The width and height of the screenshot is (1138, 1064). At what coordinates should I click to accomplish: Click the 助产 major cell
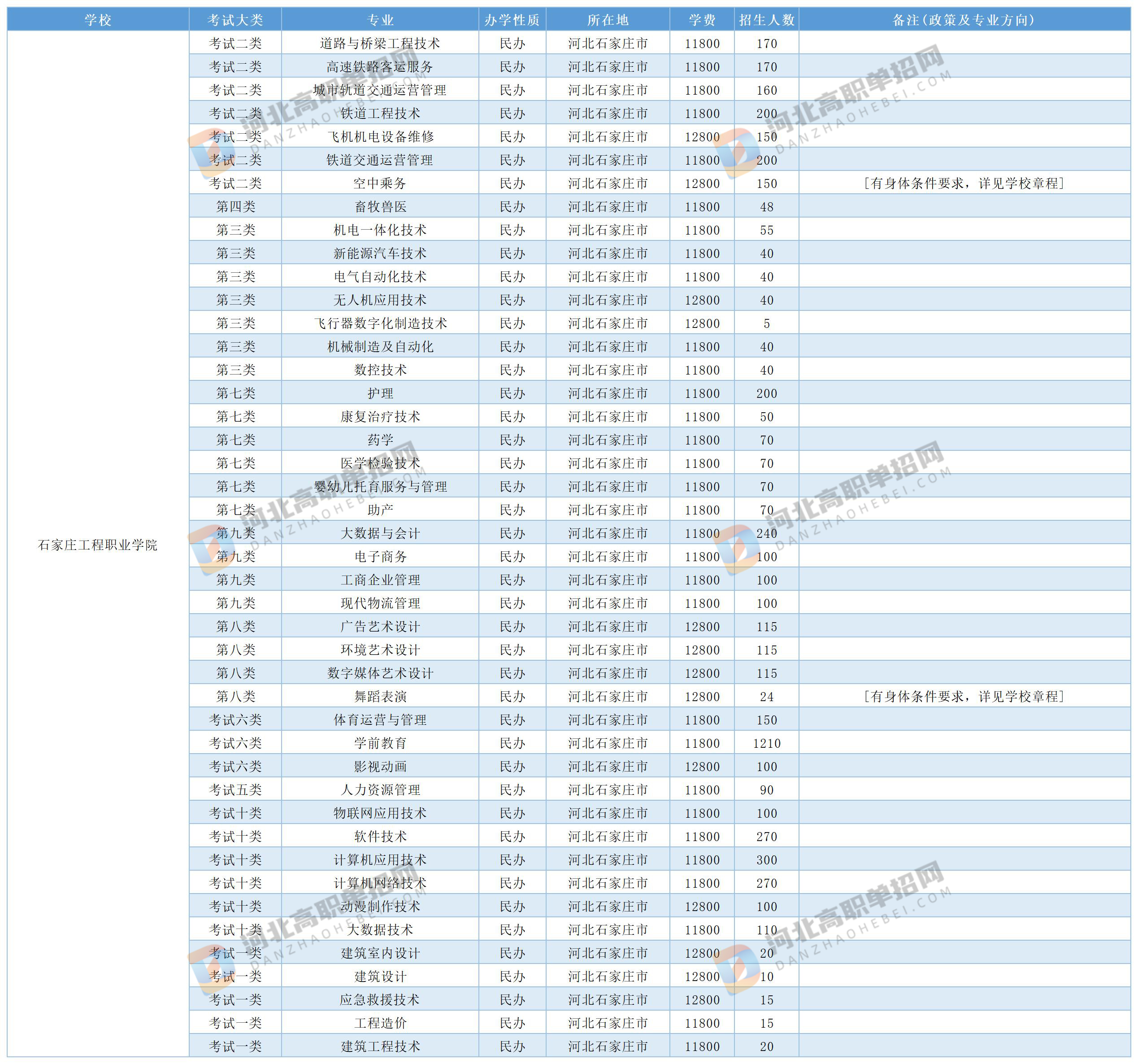click(380, 510)
